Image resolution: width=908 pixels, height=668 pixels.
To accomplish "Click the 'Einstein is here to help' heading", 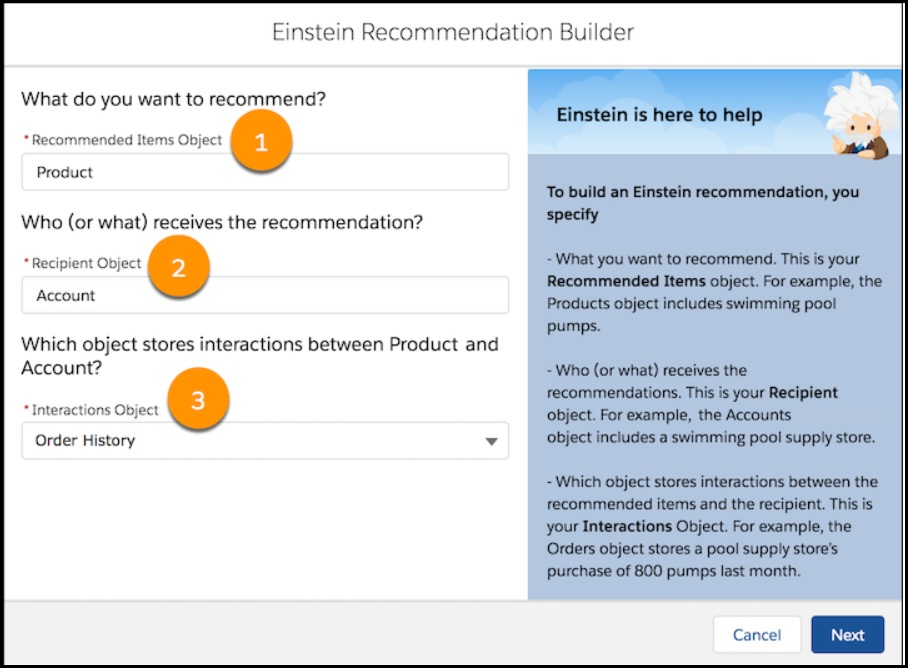I will coord(659,115).
